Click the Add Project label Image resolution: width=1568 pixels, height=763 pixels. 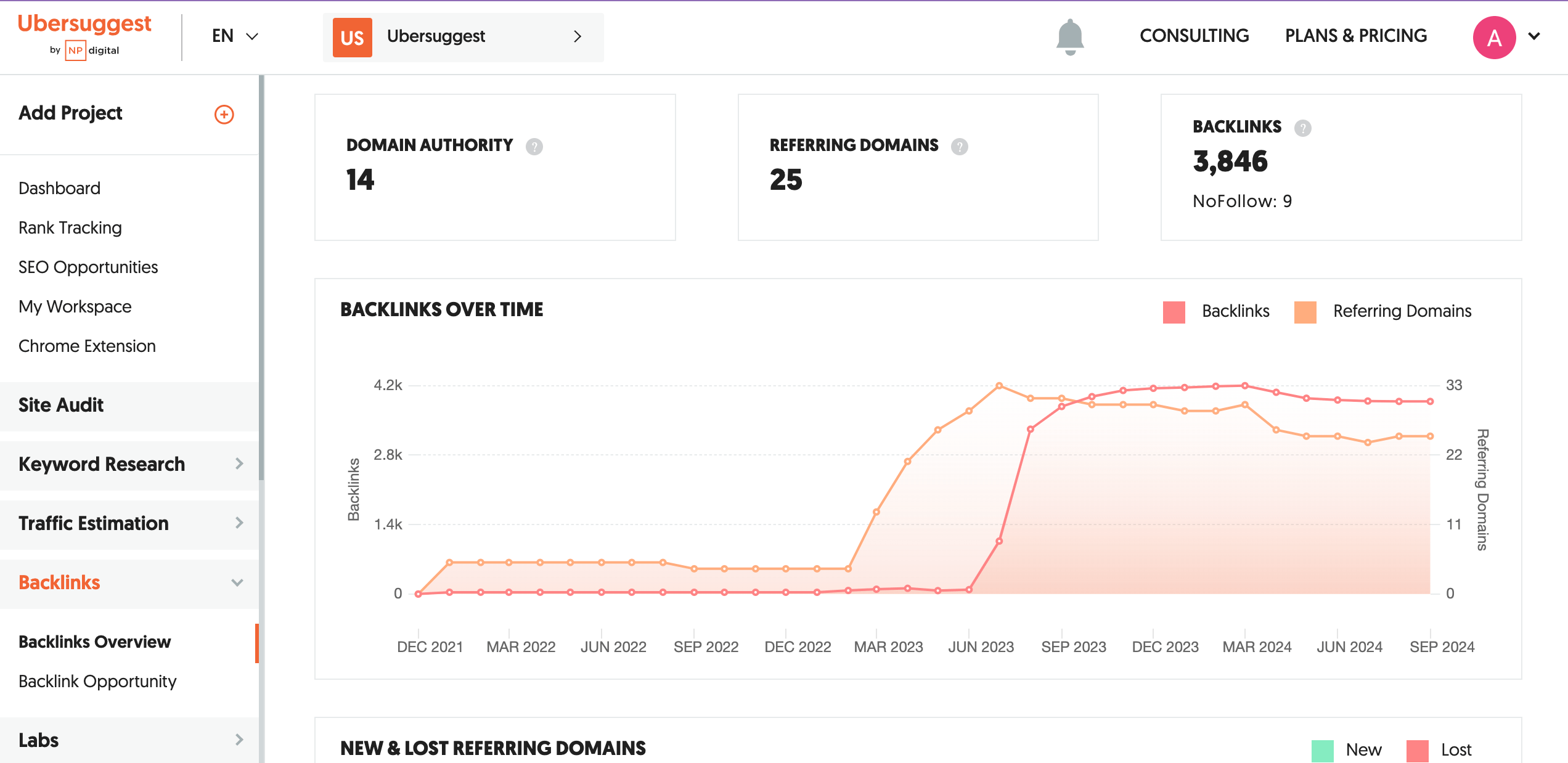[70, 113]
